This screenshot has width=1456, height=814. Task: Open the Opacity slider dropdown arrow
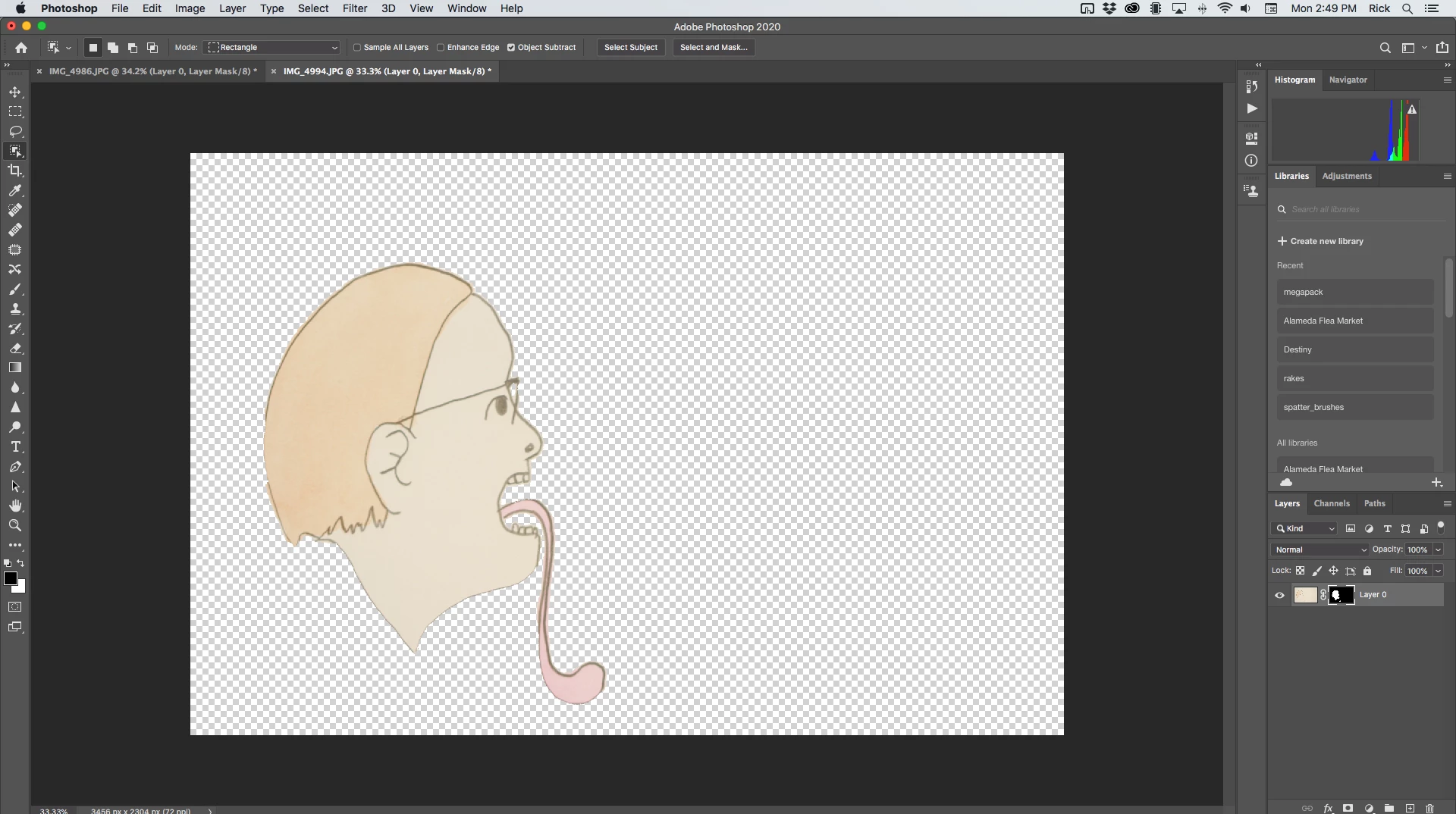[1438, 549]
